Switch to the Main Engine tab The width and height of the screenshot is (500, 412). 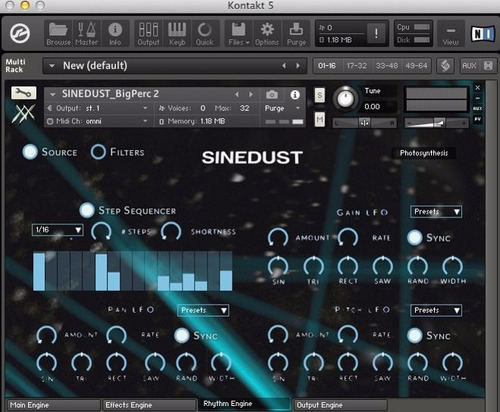point(53,405)
